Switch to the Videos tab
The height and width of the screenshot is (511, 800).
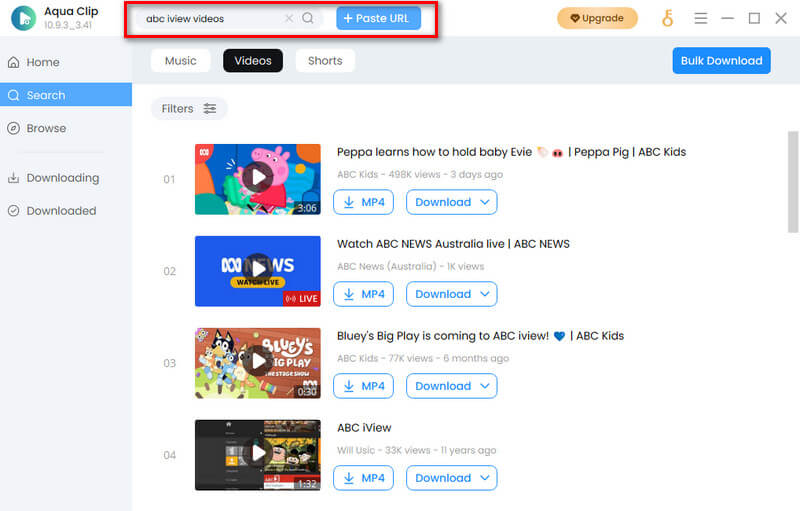pos(253,61)
